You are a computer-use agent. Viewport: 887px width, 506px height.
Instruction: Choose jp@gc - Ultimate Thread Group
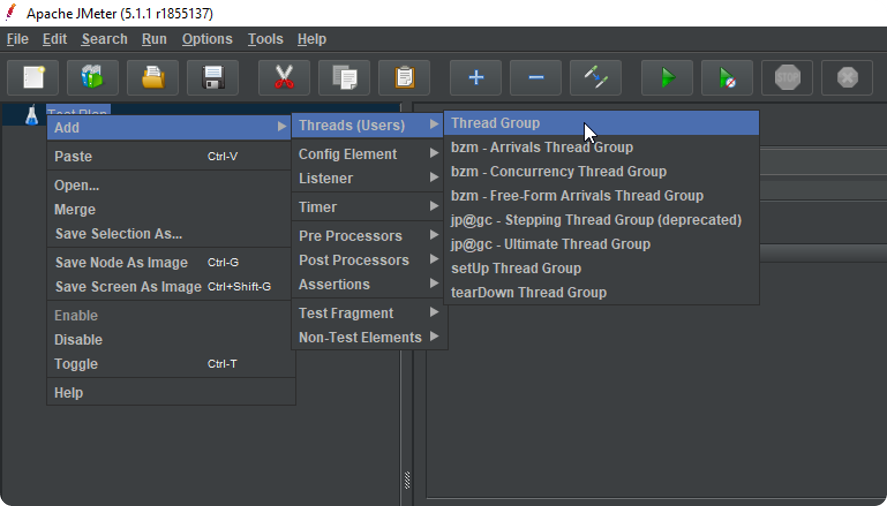(x=601, y=245)
